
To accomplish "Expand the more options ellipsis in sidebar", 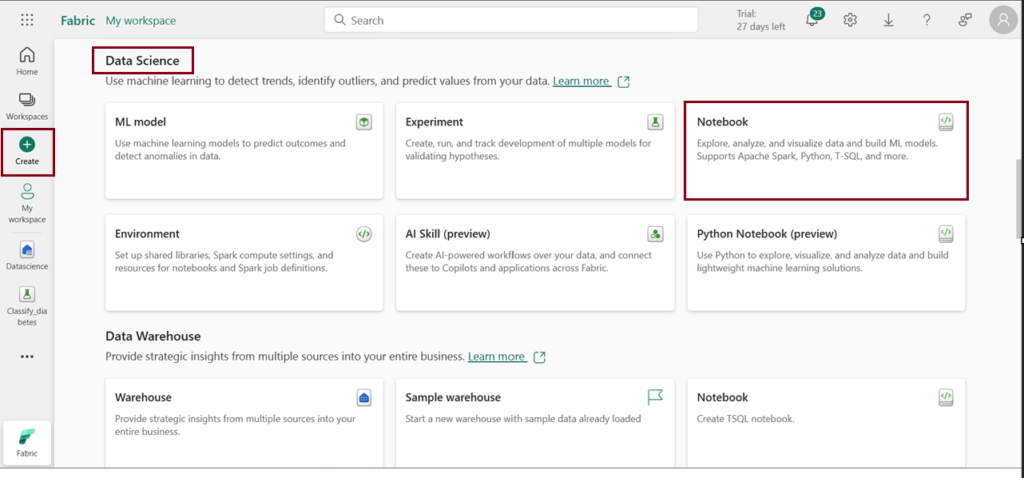I will click(27, 356).
